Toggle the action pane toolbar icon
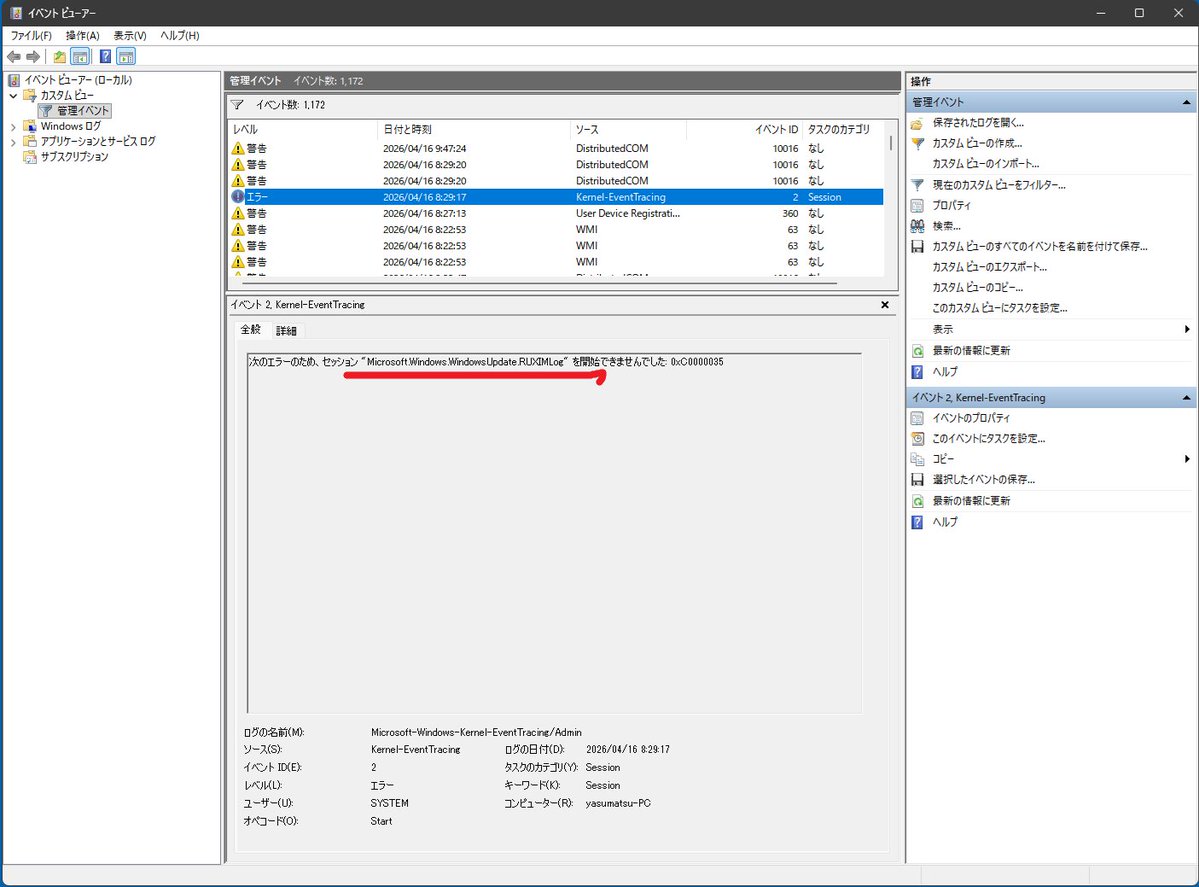Image resolution: width=1199 pixels, height=887 pixels. pos(126,57)
